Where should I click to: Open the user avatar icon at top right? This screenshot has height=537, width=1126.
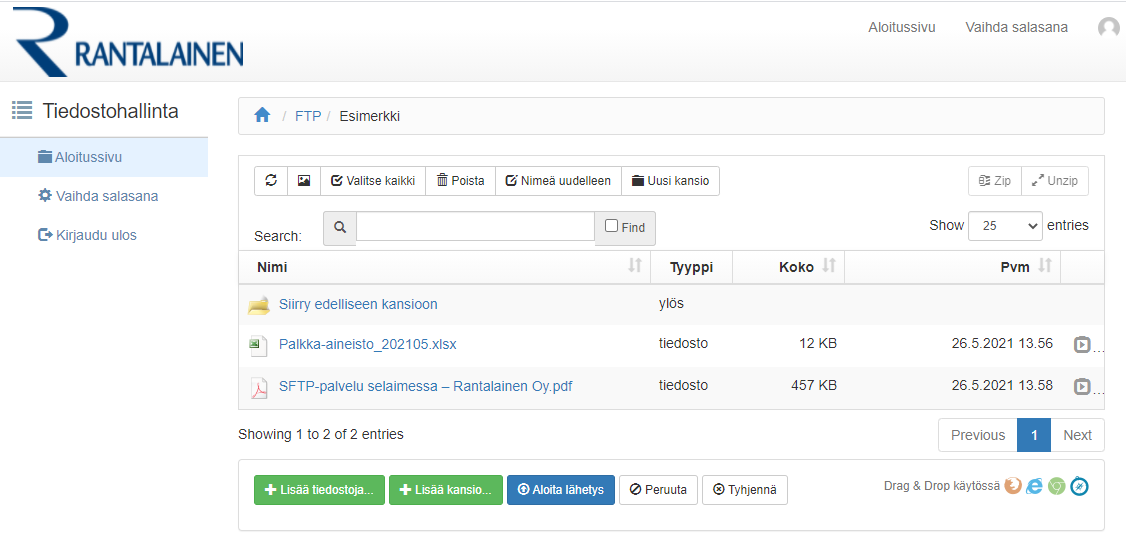pyautogui.click(x=1108, y=28)
